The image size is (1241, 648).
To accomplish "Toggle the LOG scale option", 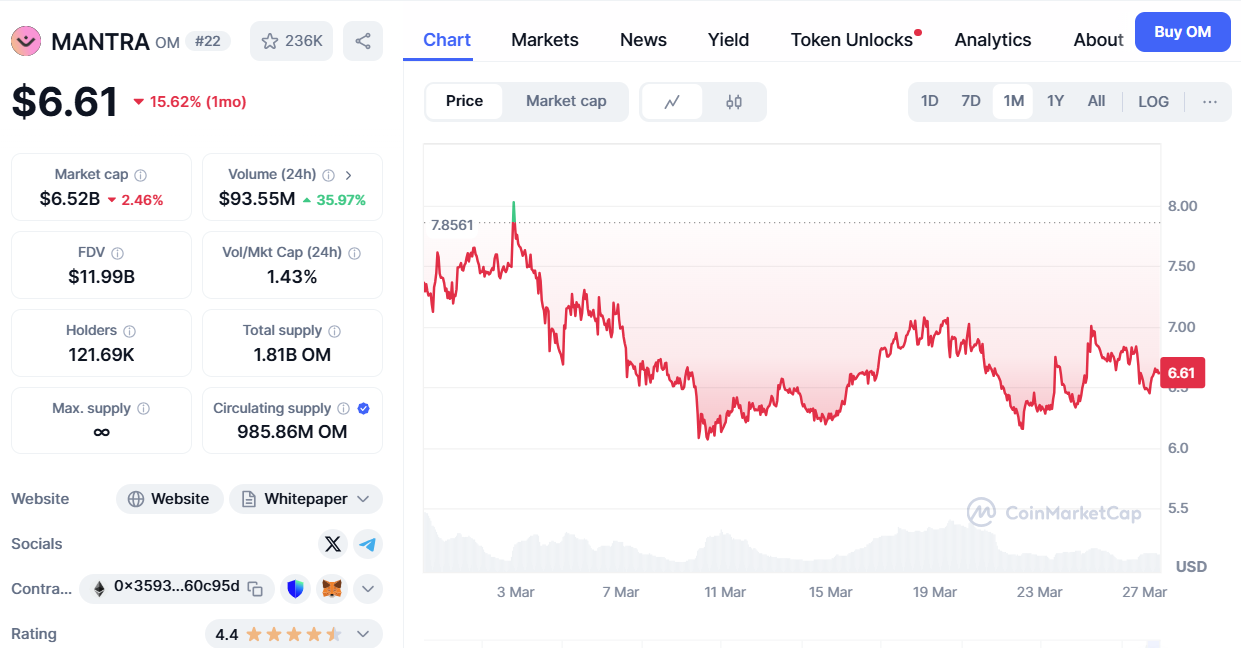I will (1153, 101).
